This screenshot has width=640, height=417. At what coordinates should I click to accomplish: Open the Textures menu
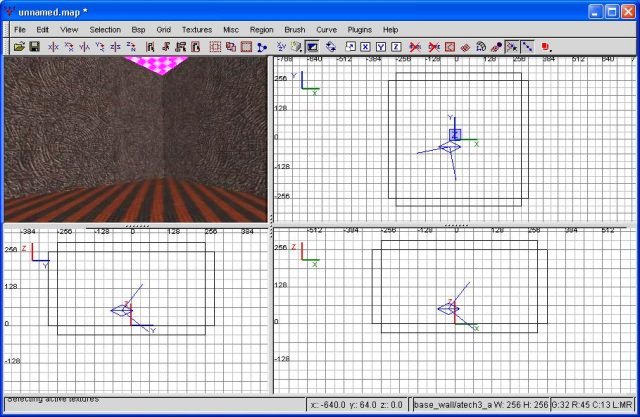click(197, 30)
